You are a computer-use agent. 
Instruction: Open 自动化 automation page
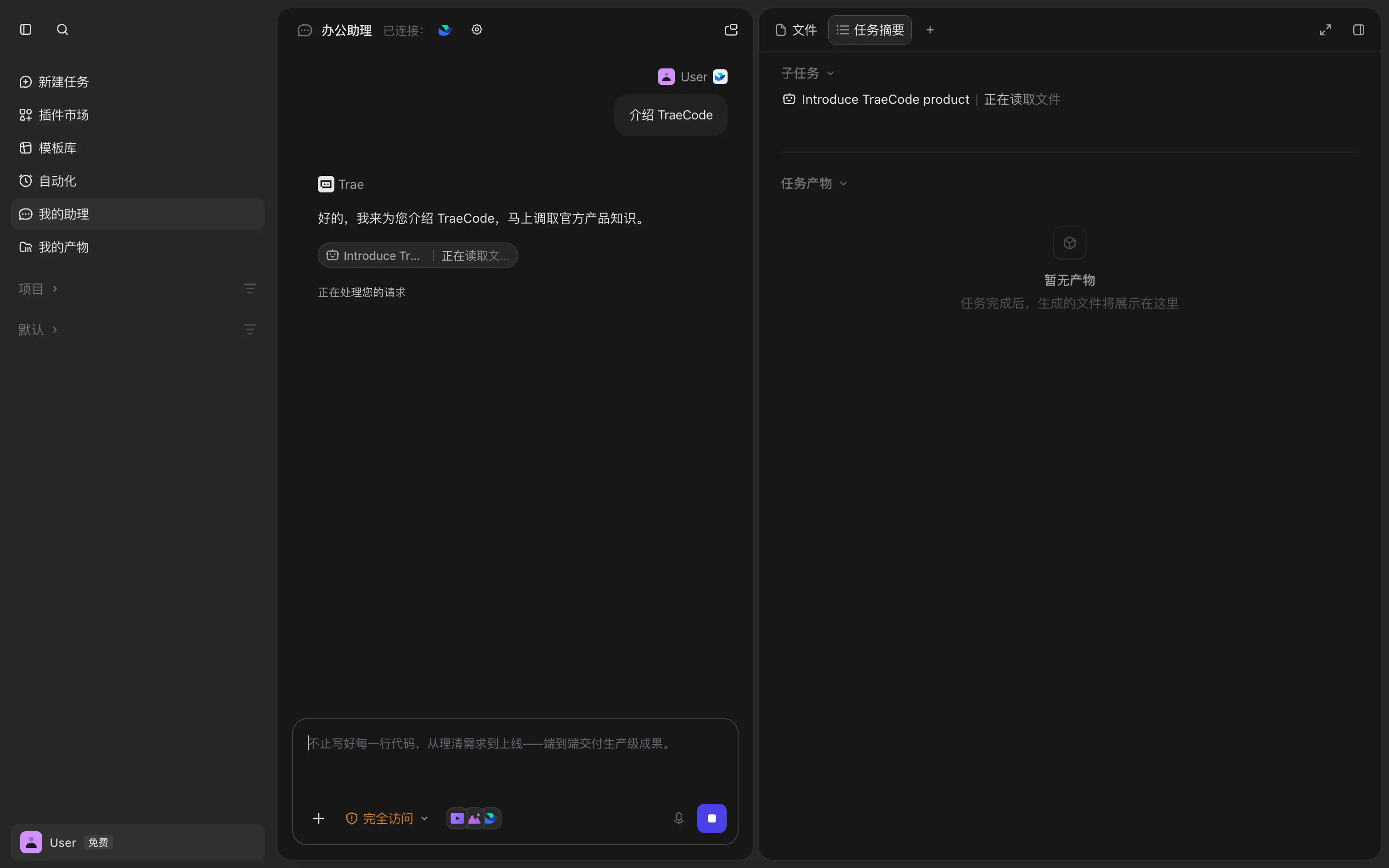pyautogui.click(x=137, y=181)
